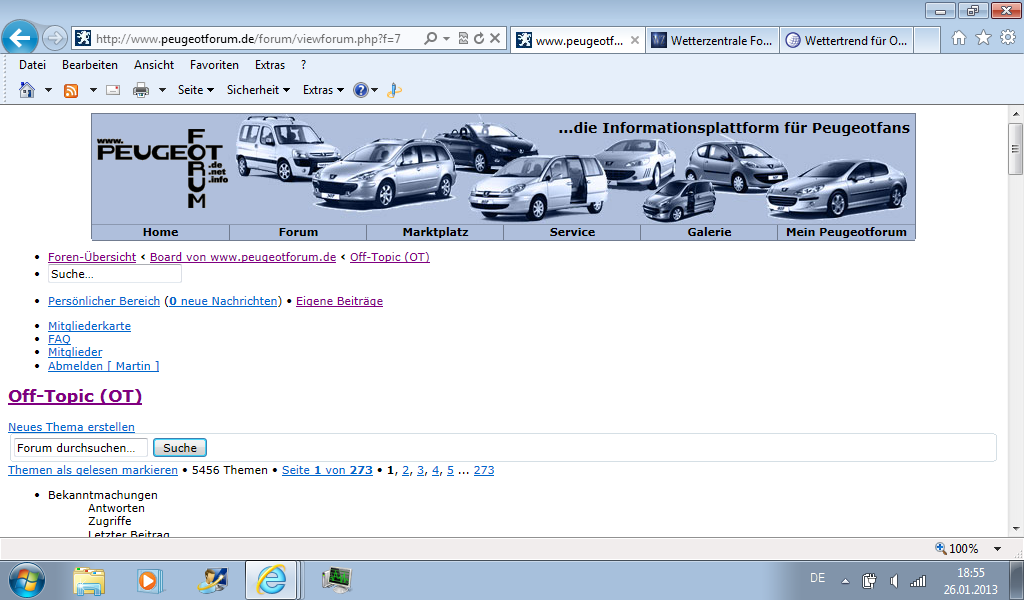Expand the Seite dropdown menu

(x=196, y=90)
